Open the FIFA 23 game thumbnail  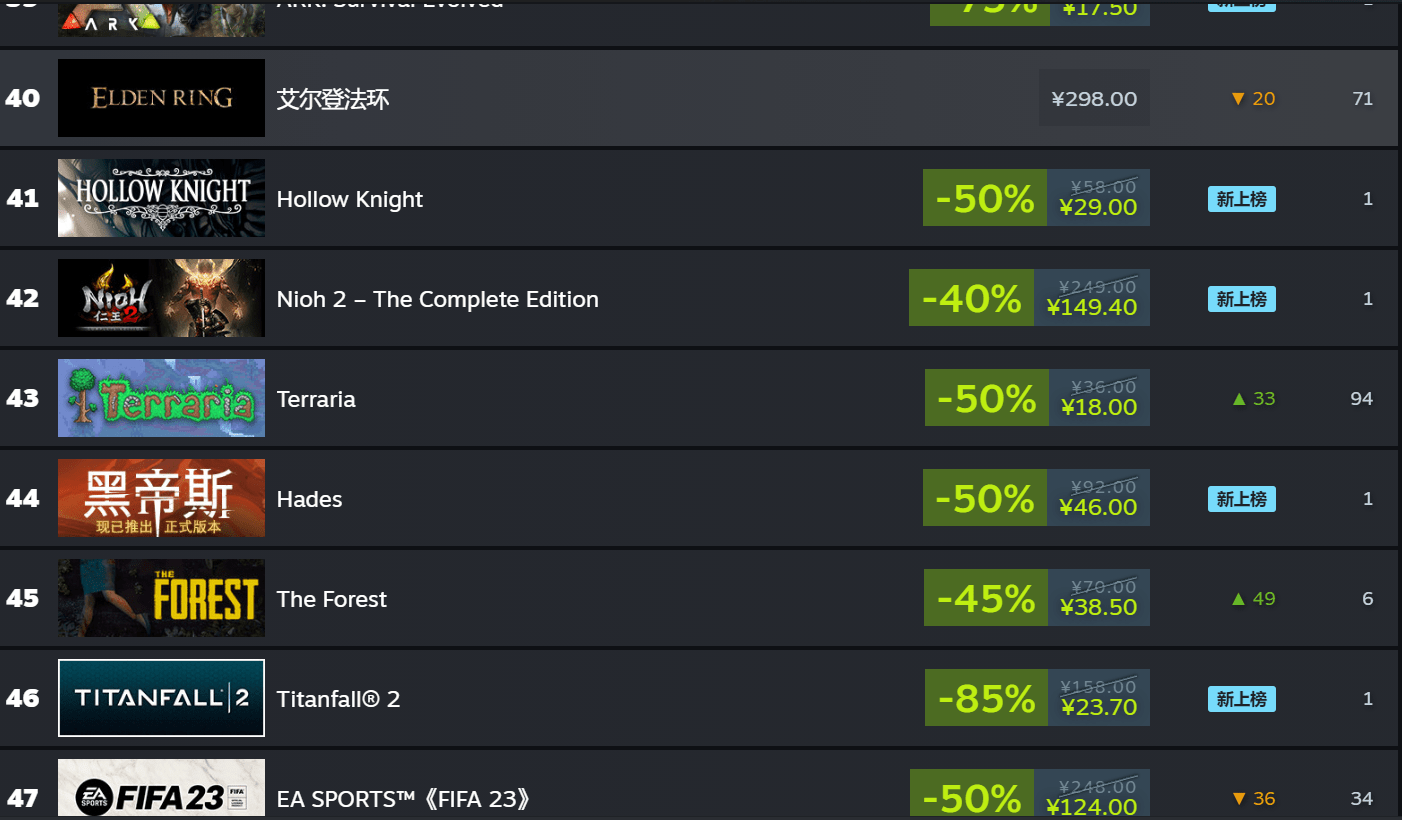point(161,790)
